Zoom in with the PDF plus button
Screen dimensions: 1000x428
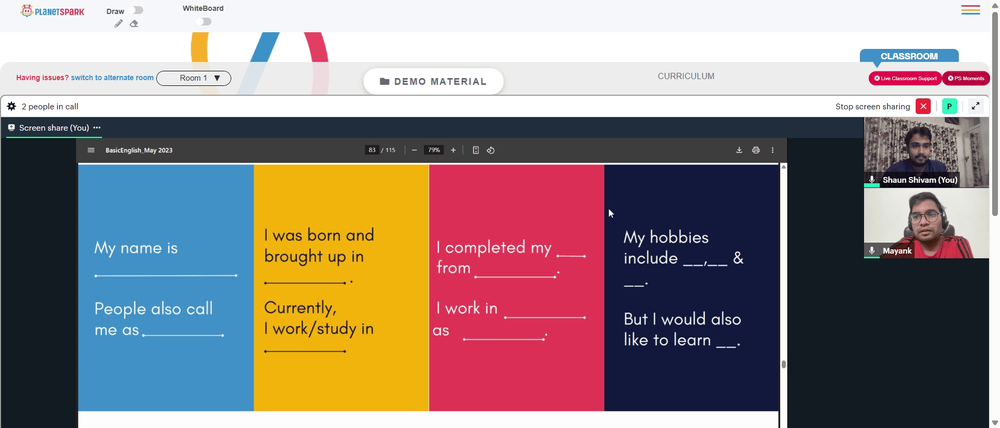453,151
